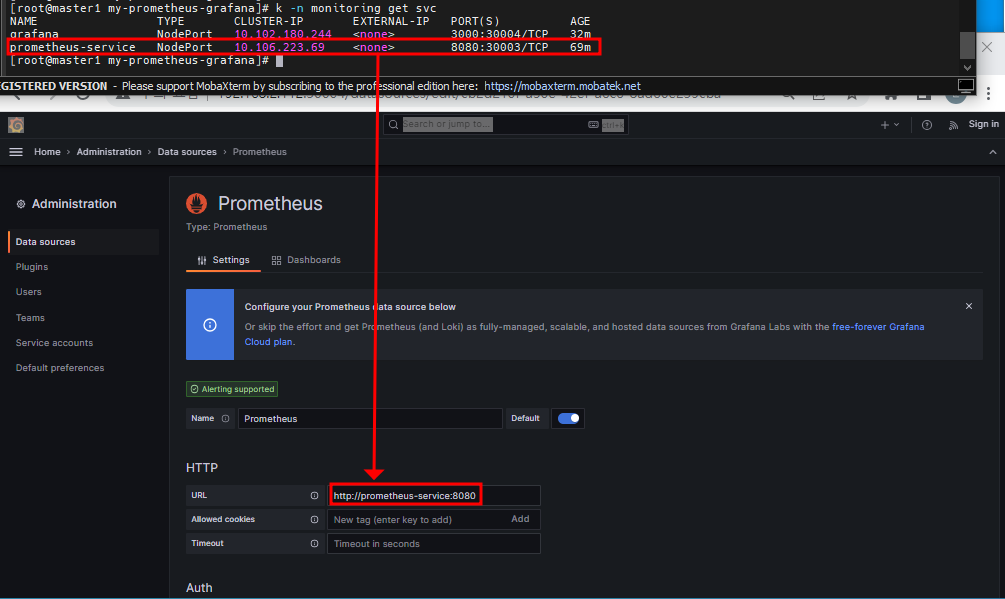1005x599 pixels.
Task: Dismiss the Configure Prometheus info banner
Action: point(968,306)
